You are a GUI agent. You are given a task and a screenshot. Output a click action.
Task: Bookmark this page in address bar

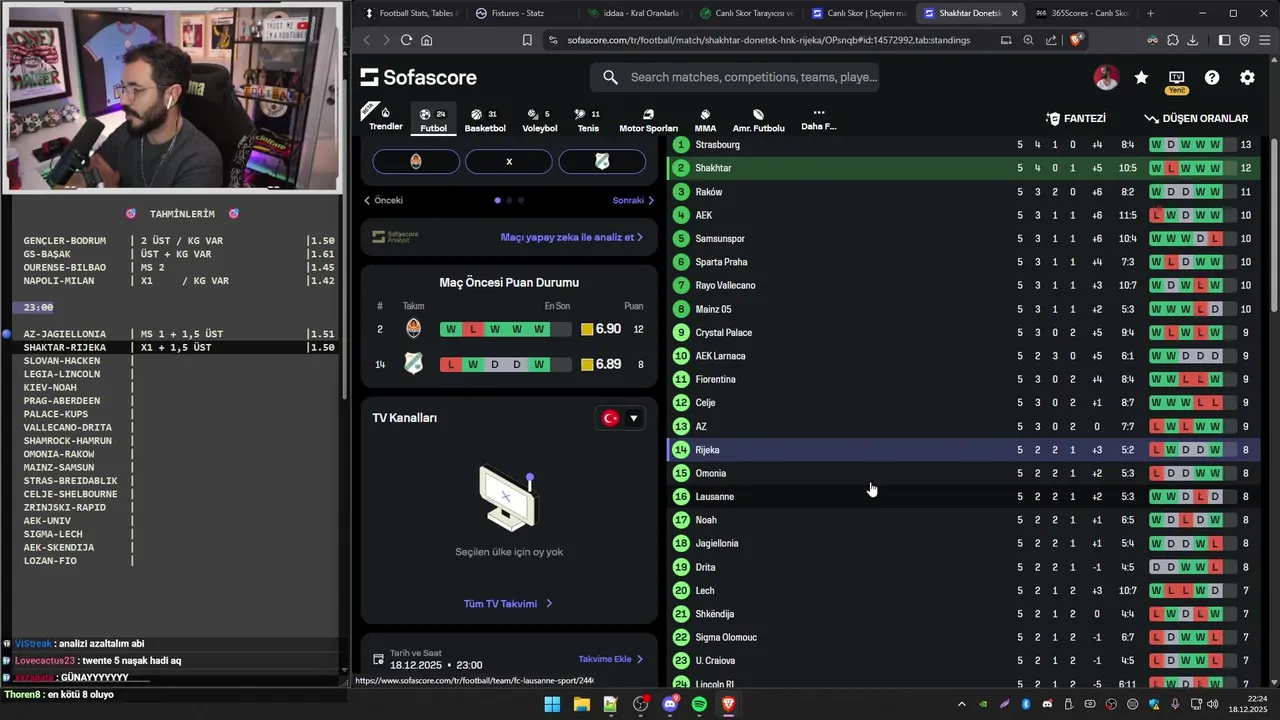click(527, 40)
